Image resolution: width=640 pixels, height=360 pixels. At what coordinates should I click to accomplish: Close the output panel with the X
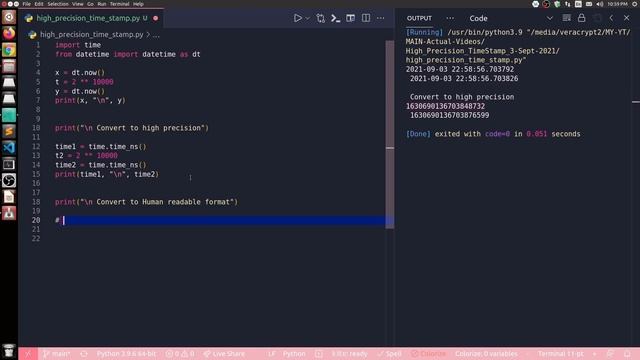627,18
